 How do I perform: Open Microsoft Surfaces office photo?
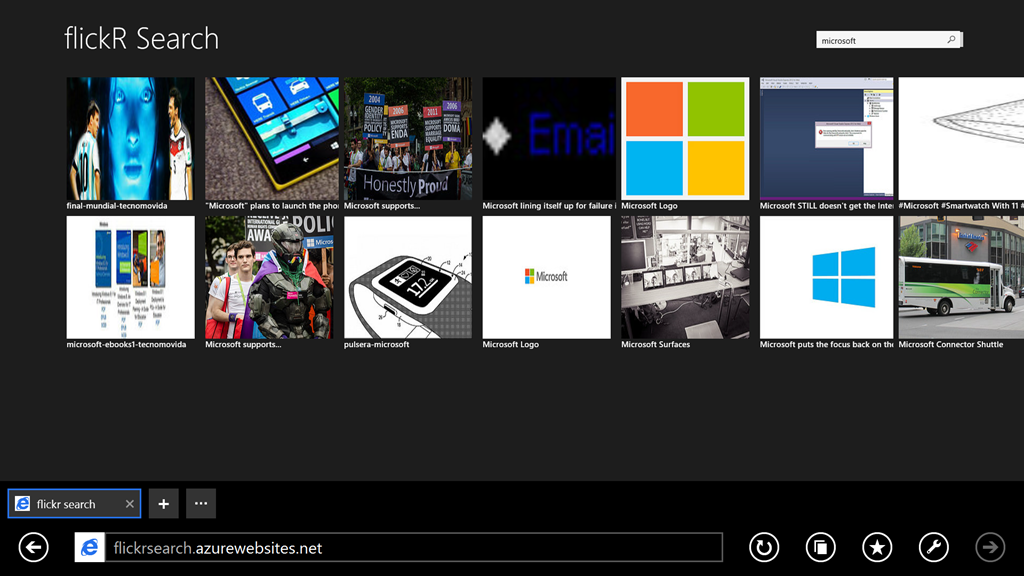click(x=685, y=277)
